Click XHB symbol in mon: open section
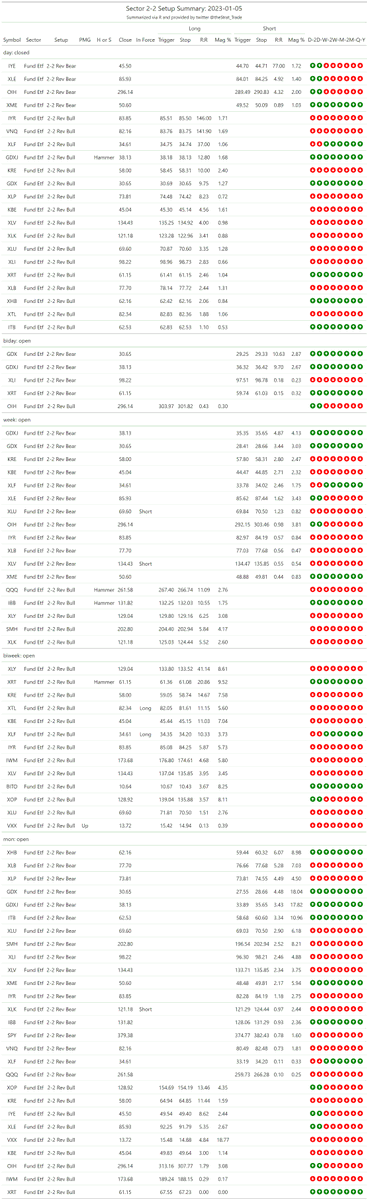The image size is (368, 1200). (x=11, y=854)
